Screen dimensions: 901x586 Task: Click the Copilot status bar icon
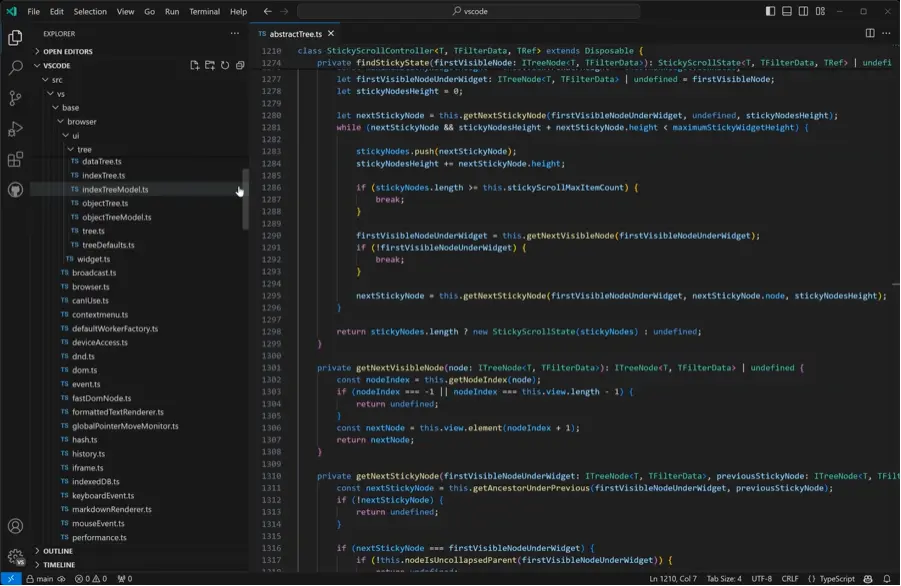point(868,579)
